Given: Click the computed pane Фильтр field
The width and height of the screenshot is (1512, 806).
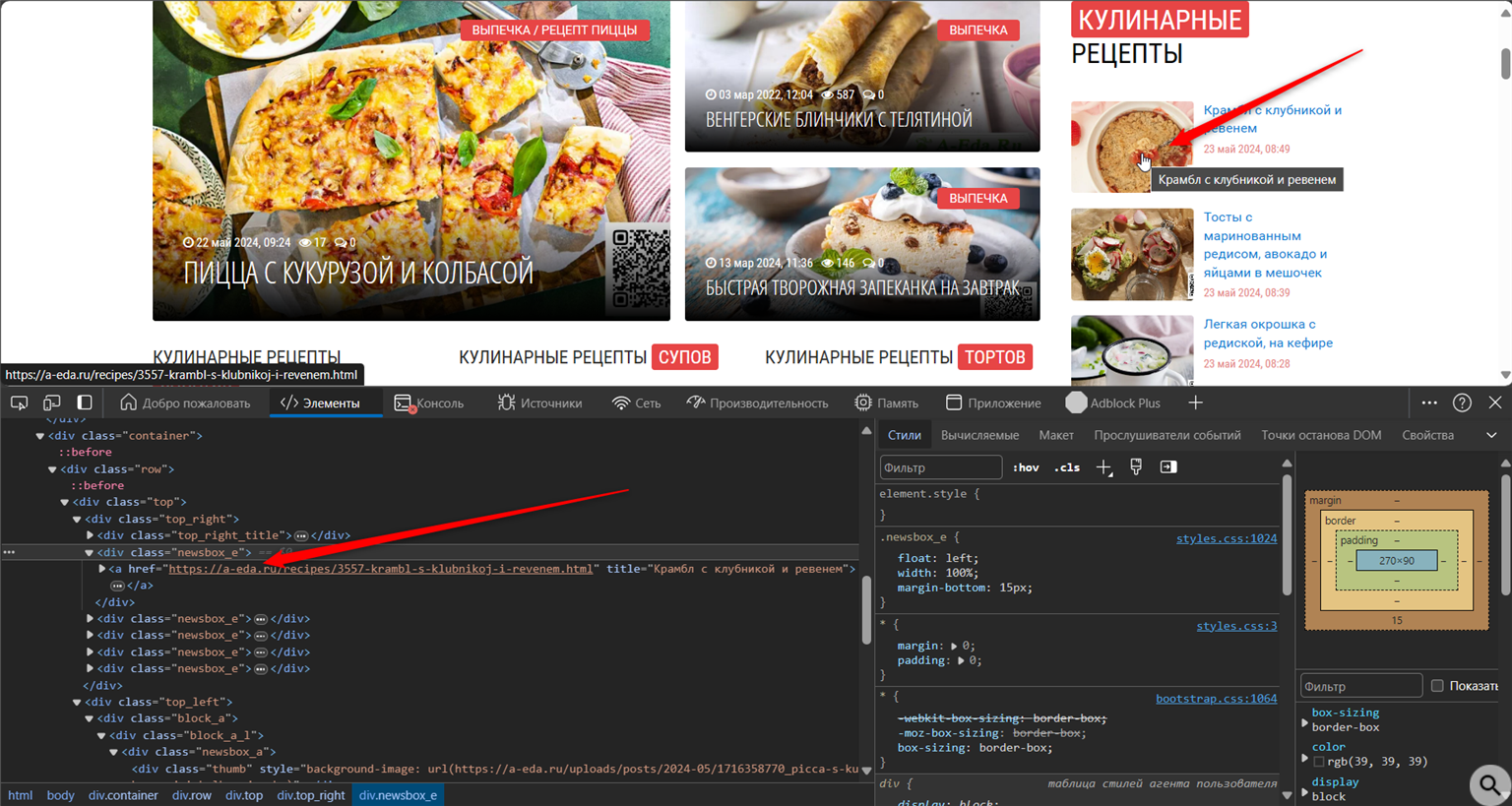Looking at the screenshot, I should click(x=1361, y=686).
